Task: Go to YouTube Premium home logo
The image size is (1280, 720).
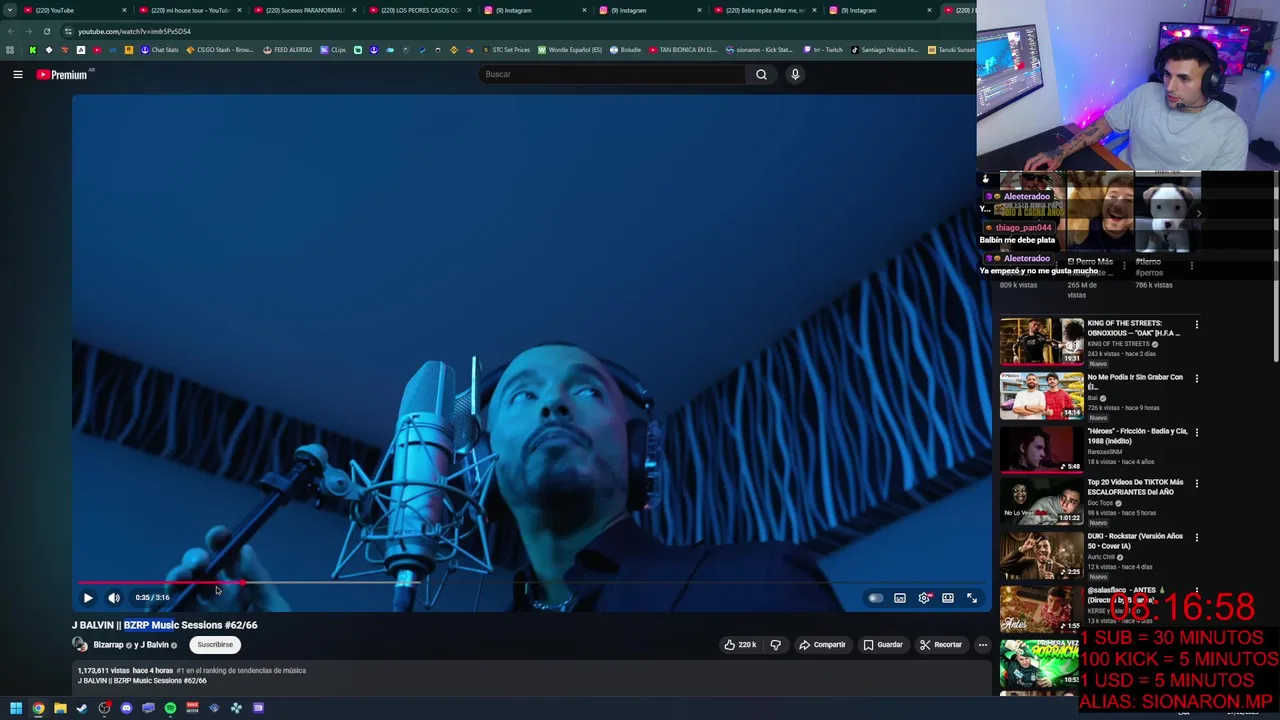Action: pyautogui.click(x=64, y=74)
